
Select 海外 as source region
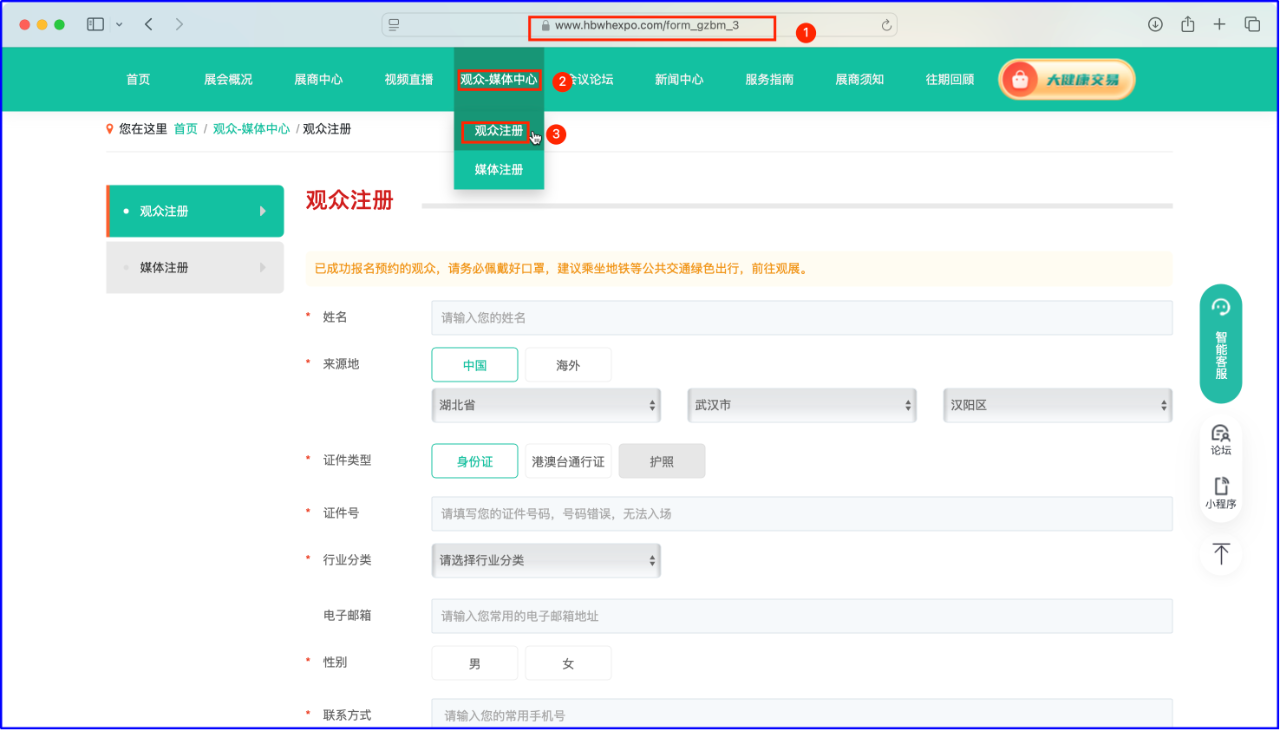point(568,365)
